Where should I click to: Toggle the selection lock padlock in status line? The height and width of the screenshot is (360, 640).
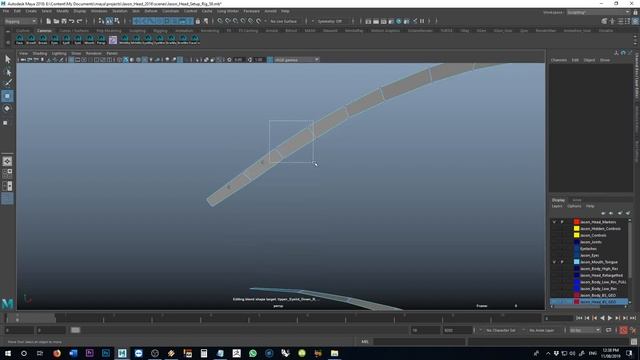[198, 21]
